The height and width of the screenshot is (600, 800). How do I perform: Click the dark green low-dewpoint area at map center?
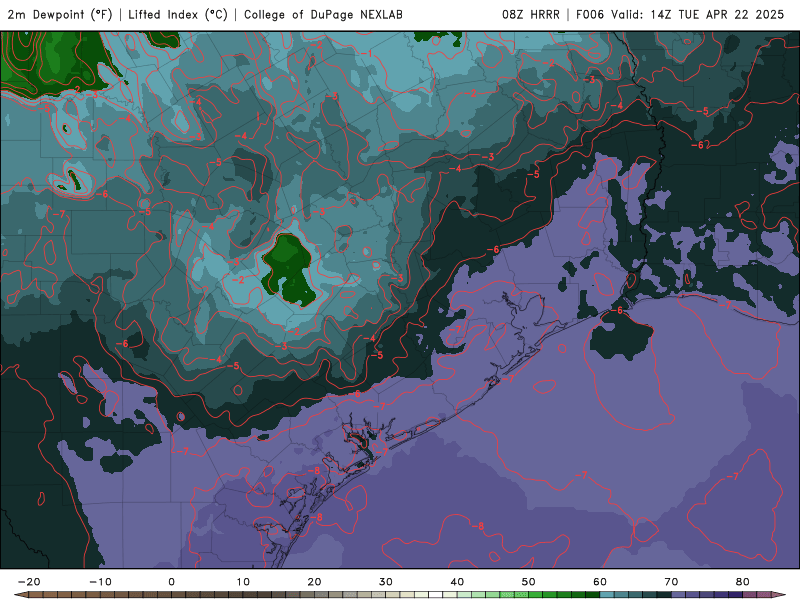pyautogui.click(x=289, y=270)
